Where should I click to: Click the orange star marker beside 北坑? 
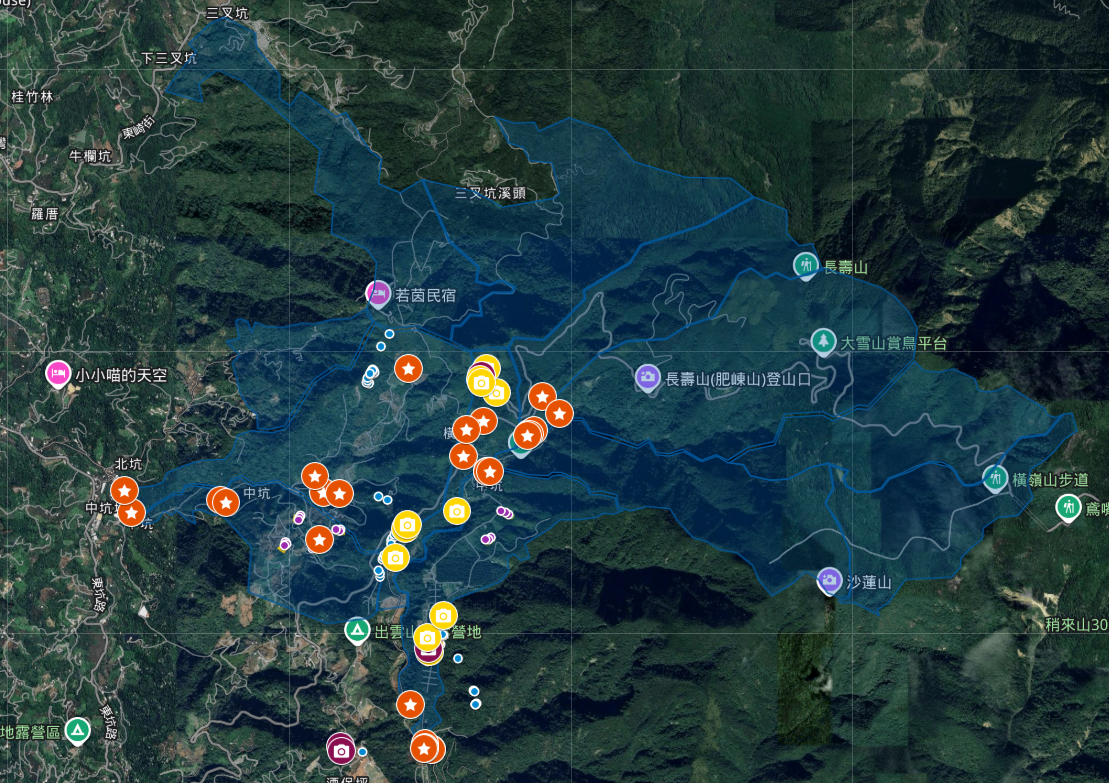click(124, 491)
